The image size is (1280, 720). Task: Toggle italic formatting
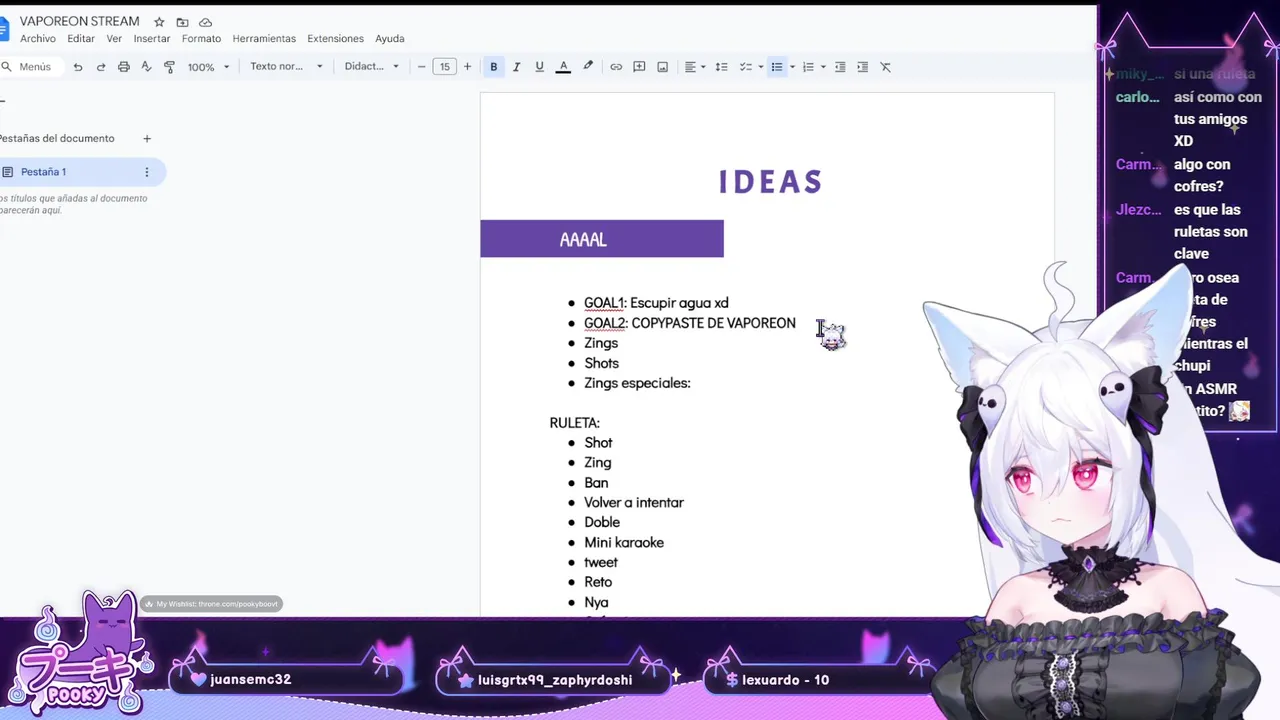[516, 67]
